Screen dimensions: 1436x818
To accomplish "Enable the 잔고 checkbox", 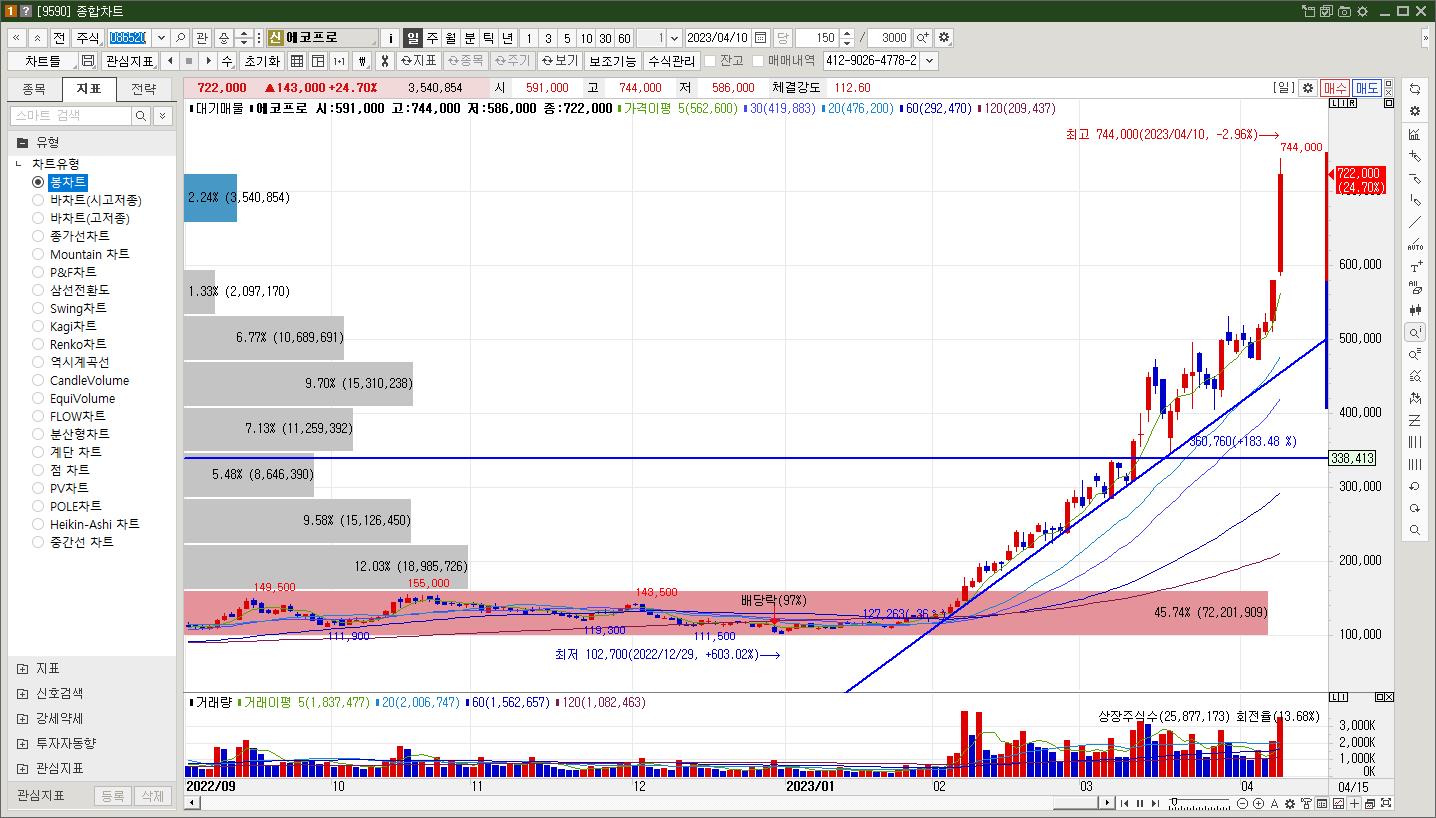I will tap(710, 61).
